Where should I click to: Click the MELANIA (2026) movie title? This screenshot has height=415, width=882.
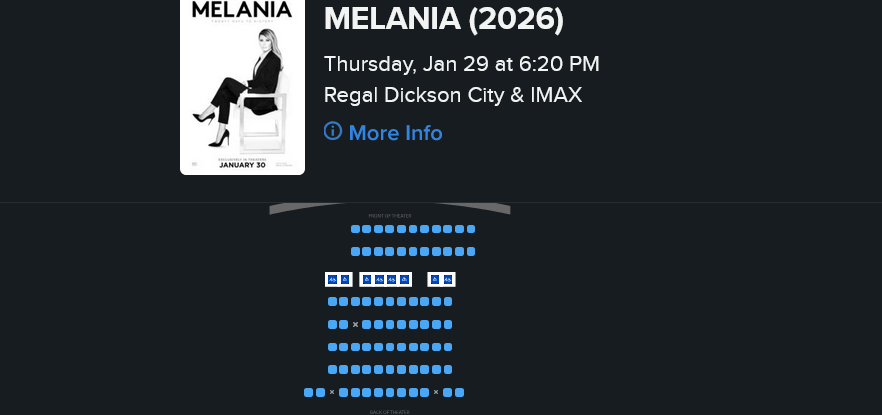pyautogui.click(x=444, y=18)
